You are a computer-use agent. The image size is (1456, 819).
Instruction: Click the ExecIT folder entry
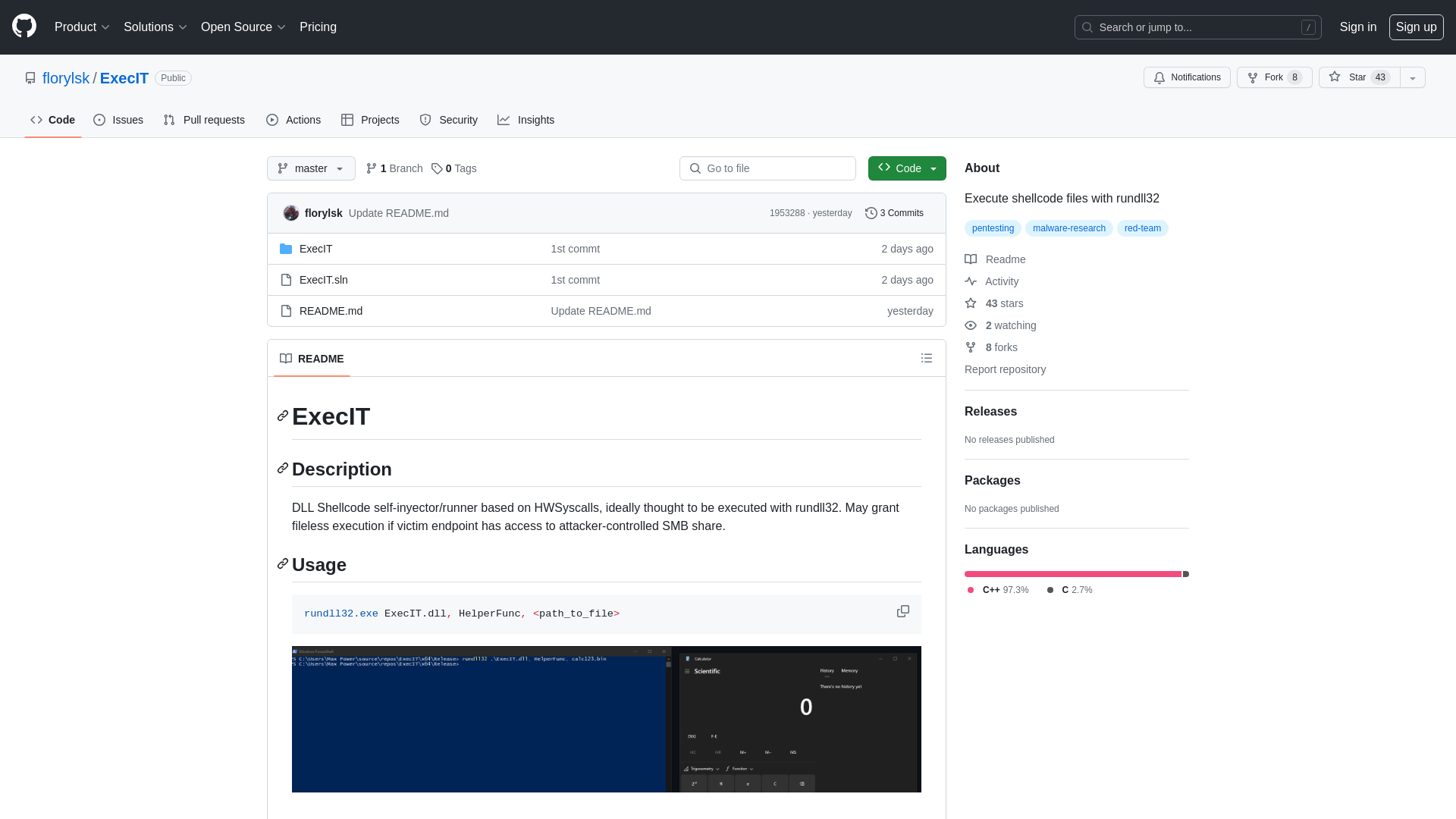point(315,248)
